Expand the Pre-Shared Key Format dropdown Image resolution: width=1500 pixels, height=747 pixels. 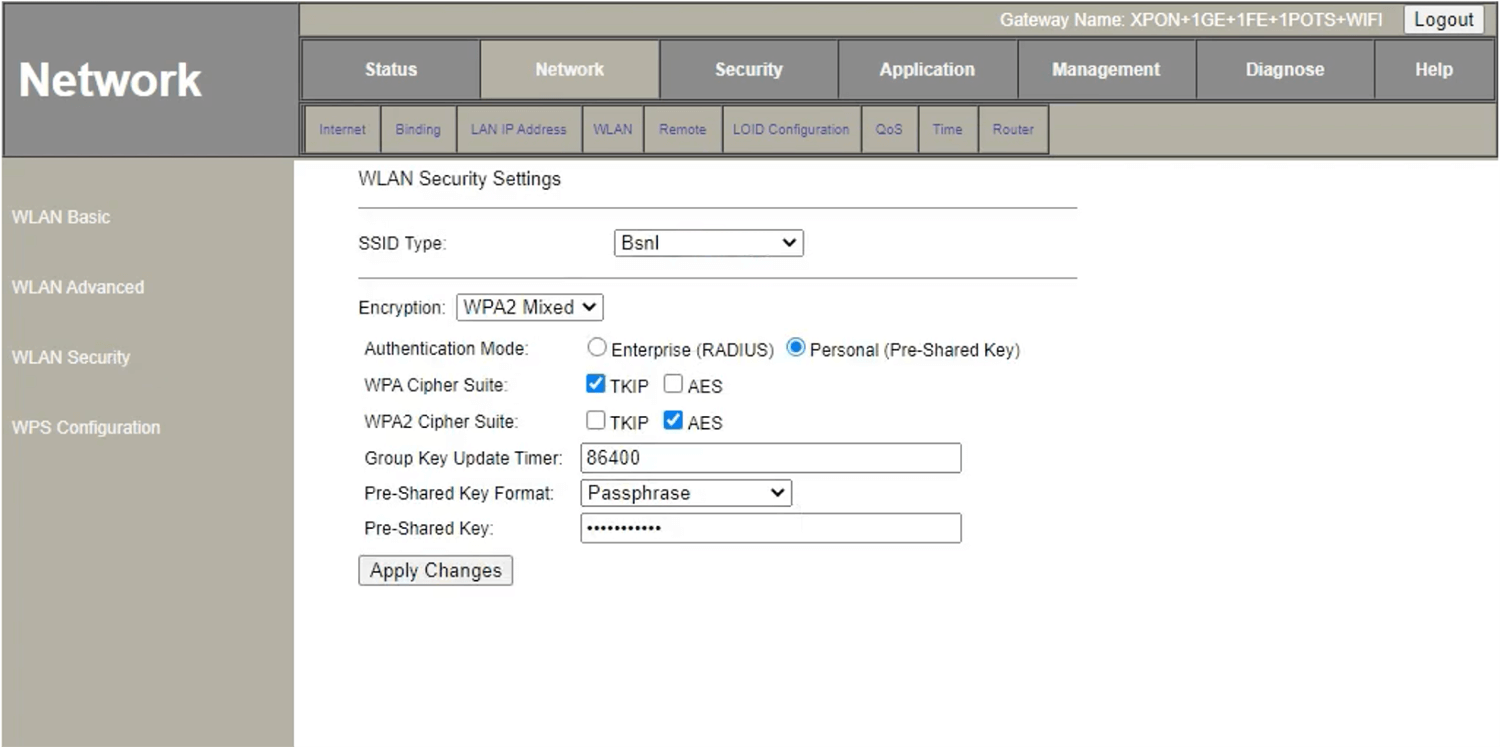pos(686,493)
